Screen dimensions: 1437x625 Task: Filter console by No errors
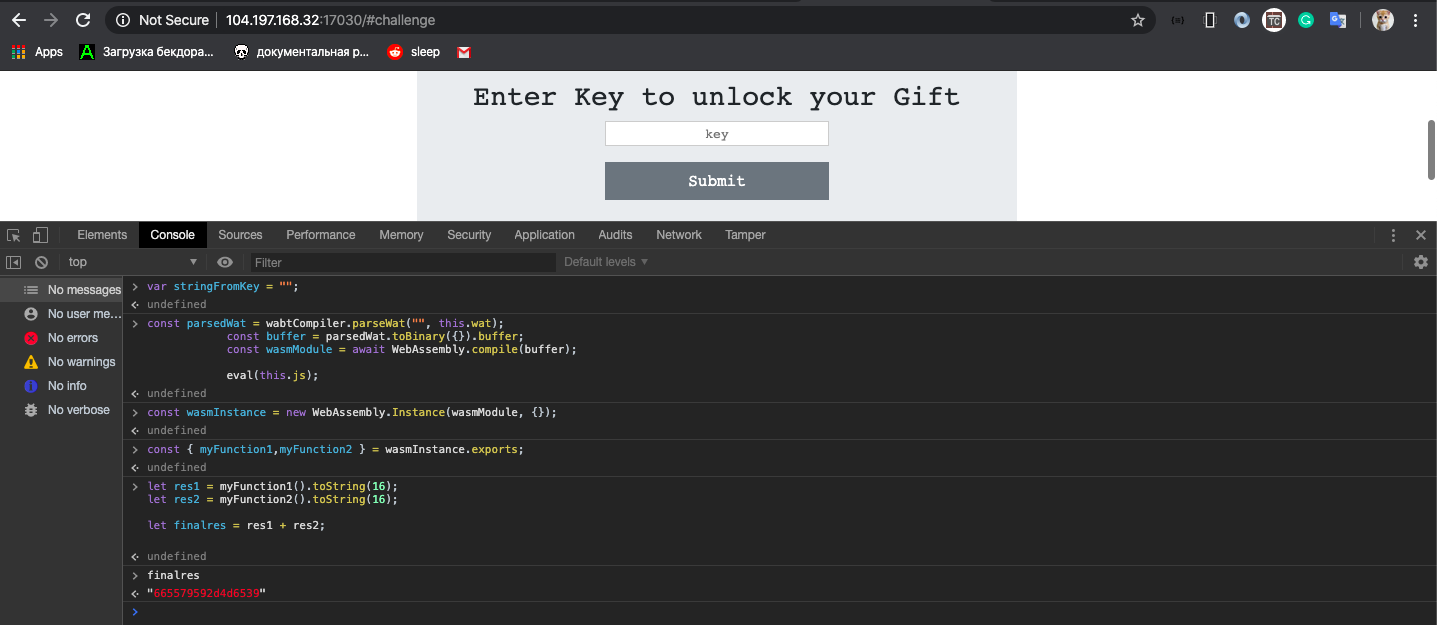point(73,338)
